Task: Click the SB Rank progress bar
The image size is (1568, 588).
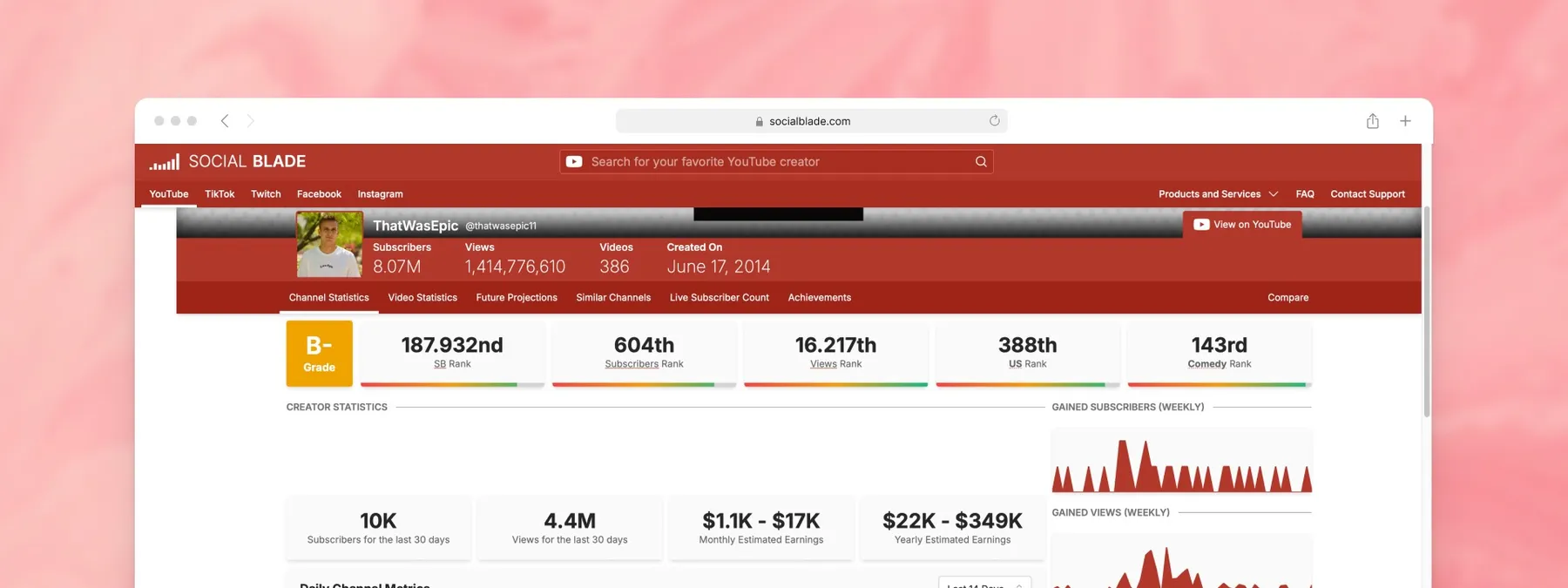Action: click(452, 384)
